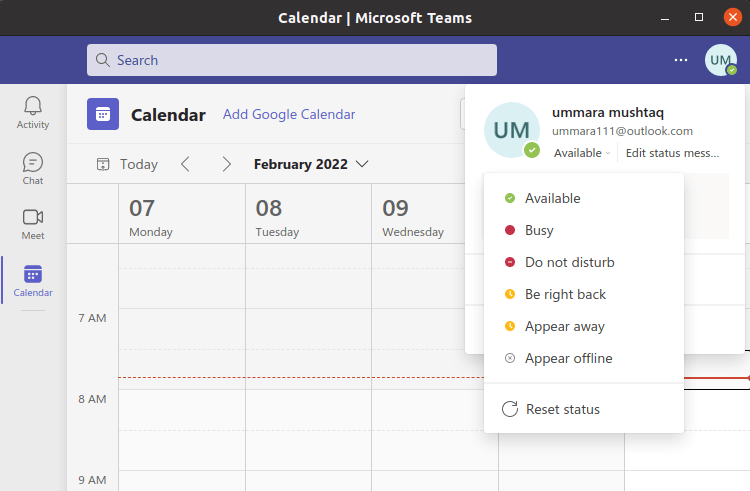This screenshot has width=750, height=491.
Task: Select Monday 07 column header
Action: (x=182, y=214)
